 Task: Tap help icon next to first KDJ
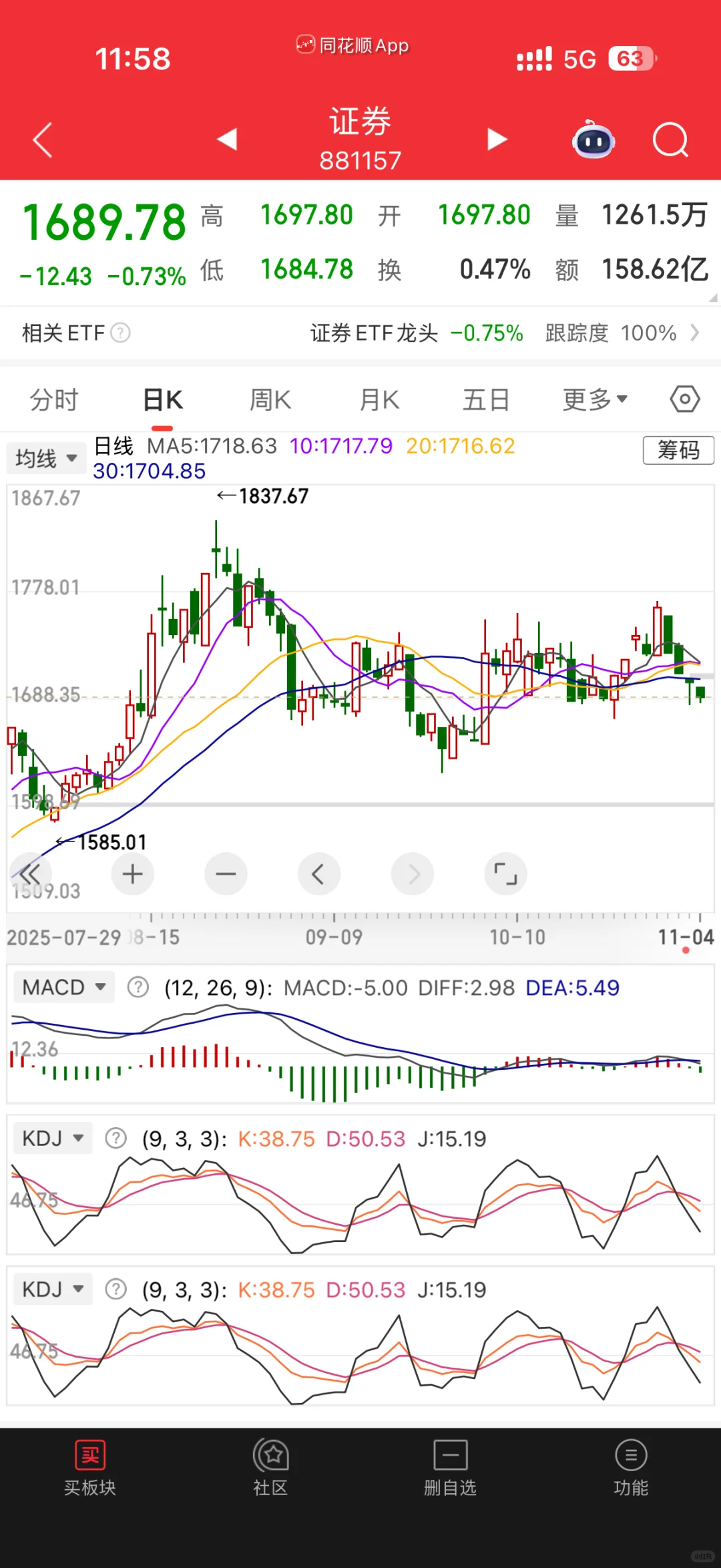(x=116, y=1138)
